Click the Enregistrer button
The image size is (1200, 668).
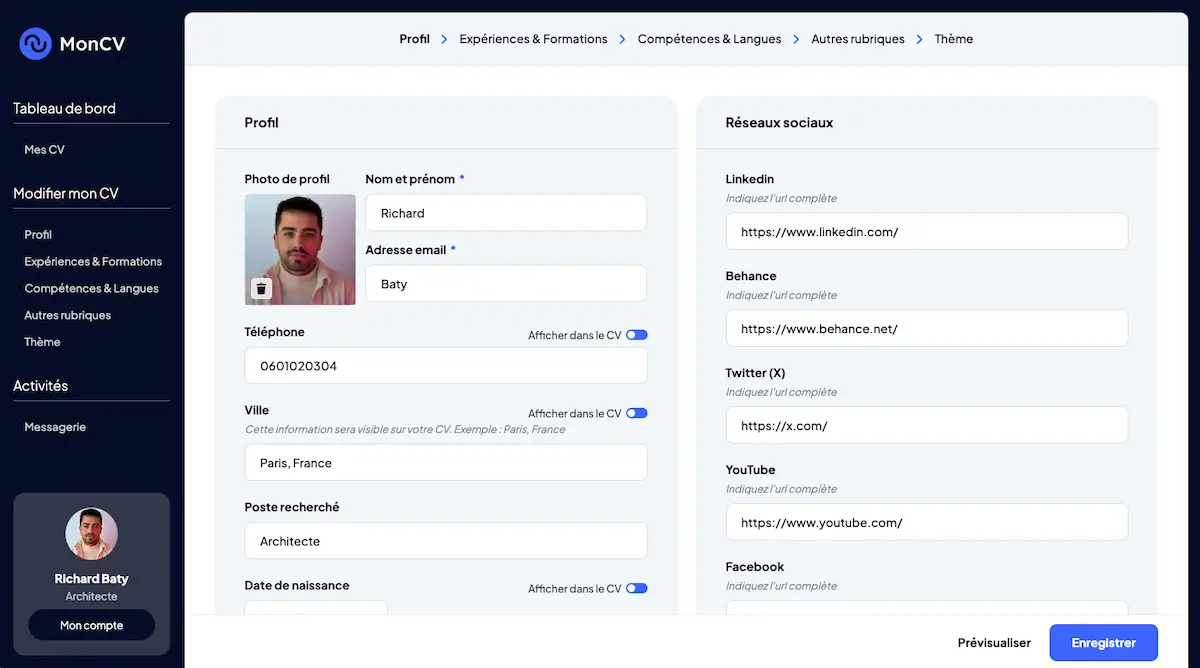click(x=1103, y=643)
